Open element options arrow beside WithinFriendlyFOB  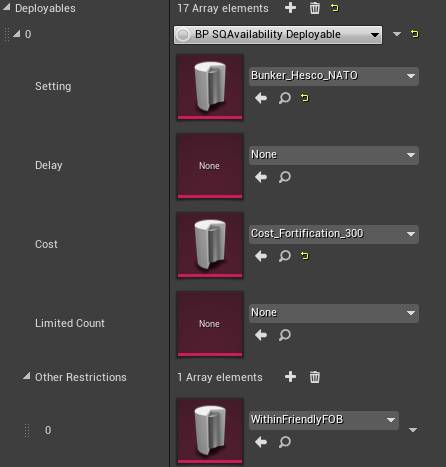413,430
